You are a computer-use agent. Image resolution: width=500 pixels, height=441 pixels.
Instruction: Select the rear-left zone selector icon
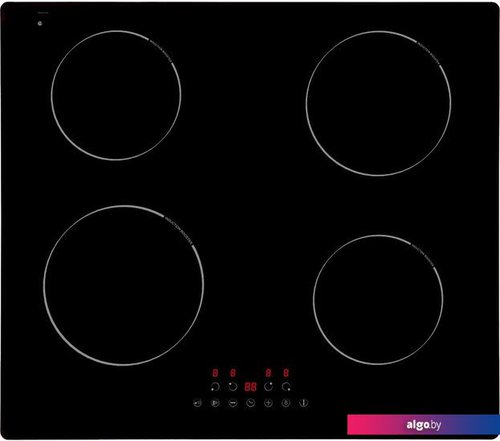click(233, 387)
